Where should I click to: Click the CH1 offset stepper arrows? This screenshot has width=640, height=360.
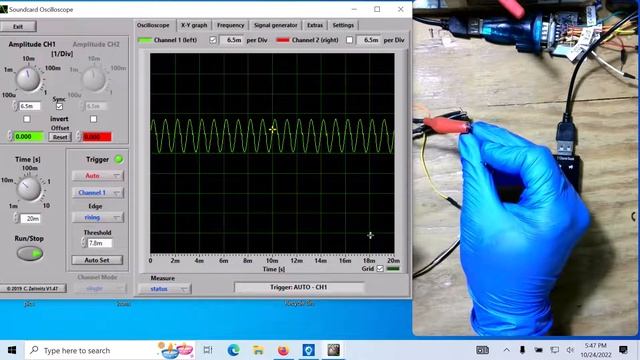(10, 137)
